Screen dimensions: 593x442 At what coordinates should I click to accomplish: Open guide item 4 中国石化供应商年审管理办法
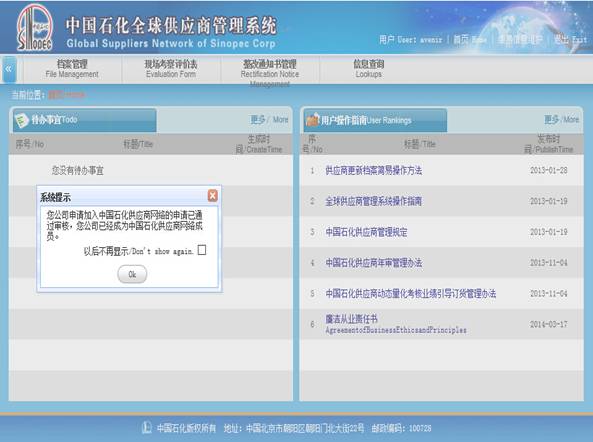click(x=374, y=262)
